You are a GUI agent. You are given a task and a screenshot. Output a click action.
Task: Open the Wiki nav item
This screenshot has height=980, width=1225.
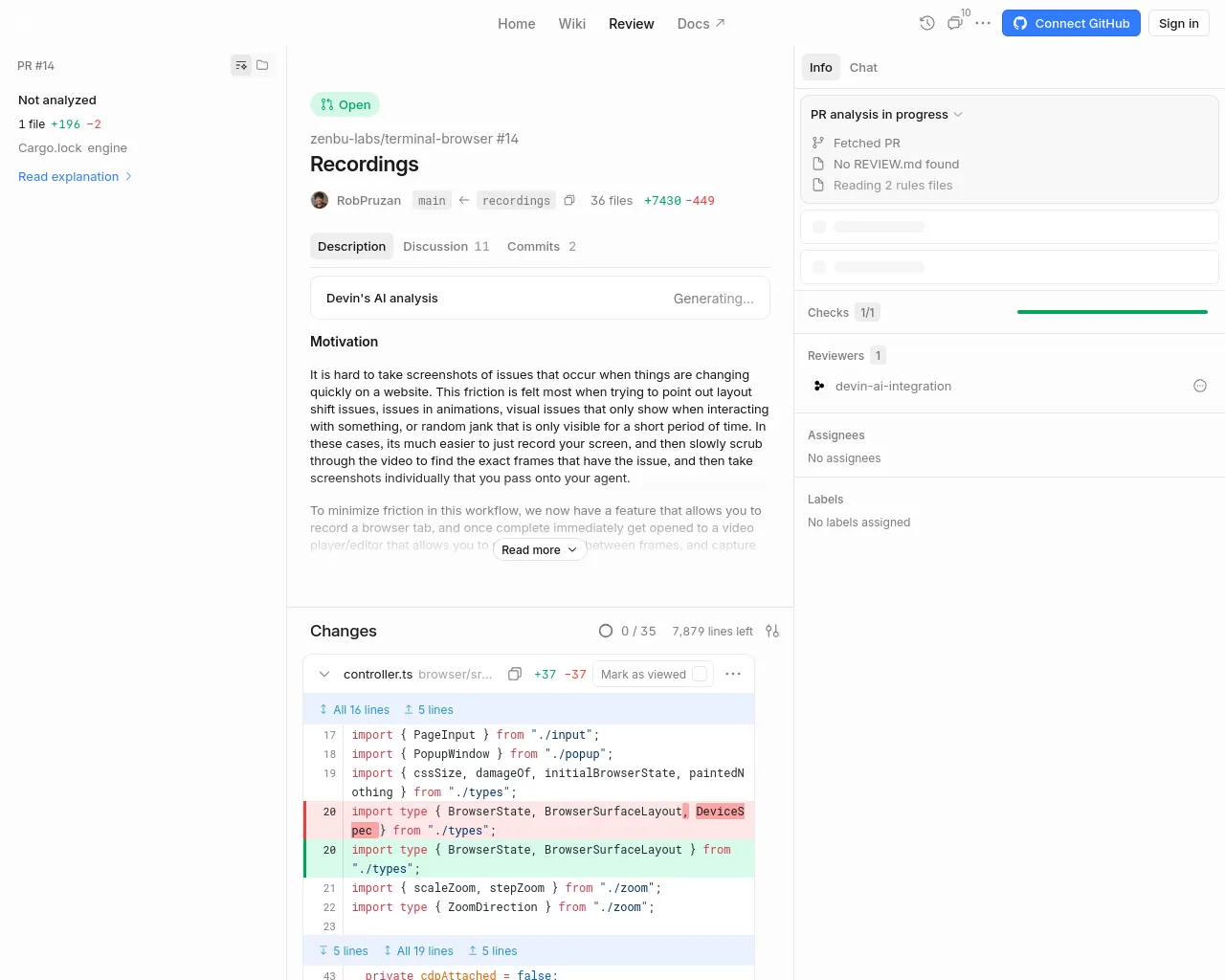(572, 23)
